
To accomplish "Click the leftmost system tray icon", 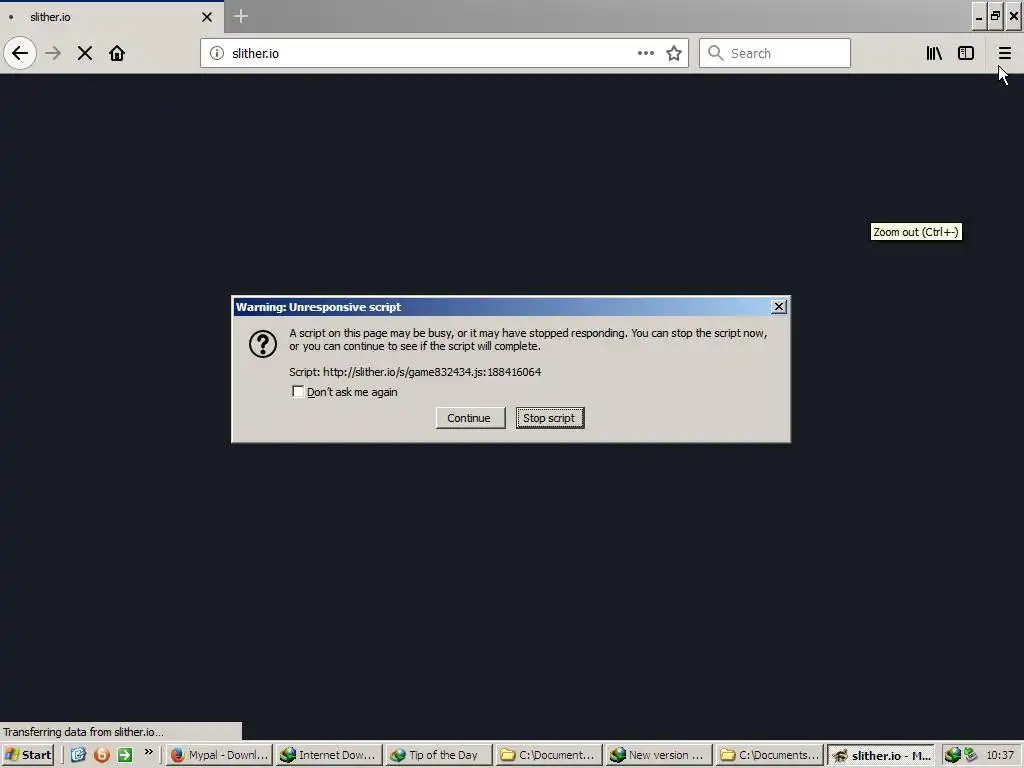I will tap(952, 755).
